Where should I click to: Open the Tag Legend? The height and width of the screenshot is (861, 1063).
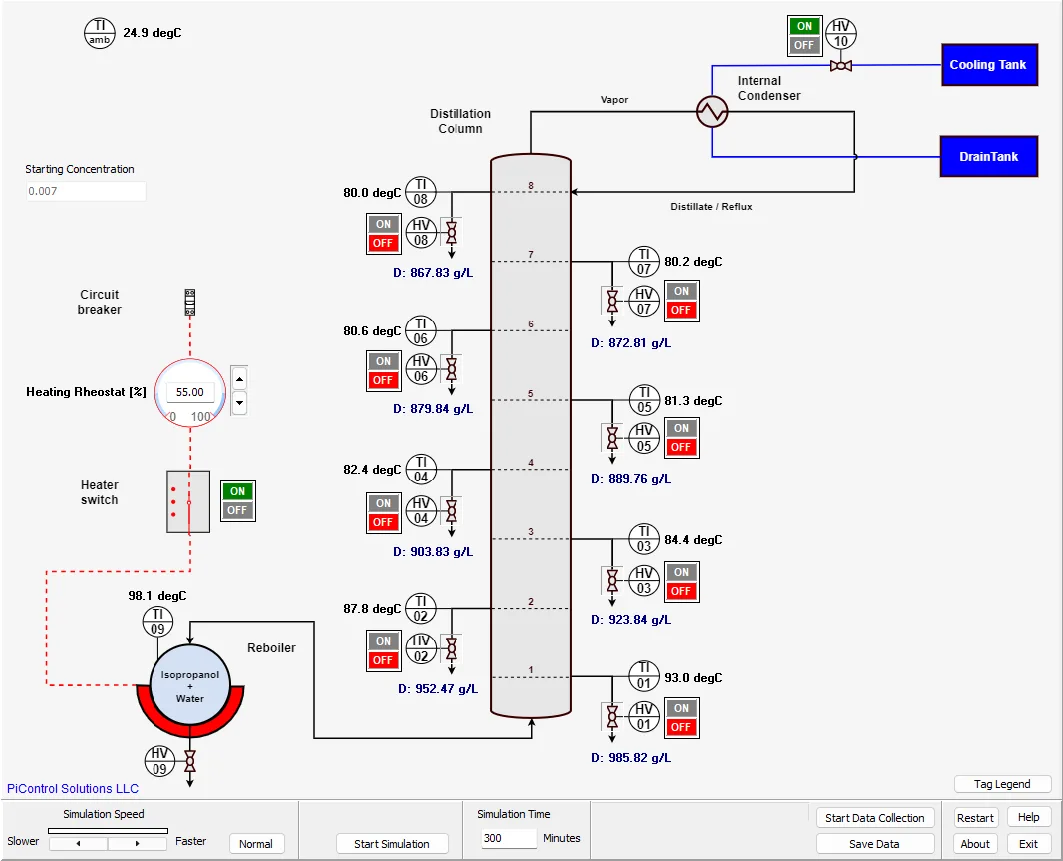pyautogui.click(x=1001, y=784)
